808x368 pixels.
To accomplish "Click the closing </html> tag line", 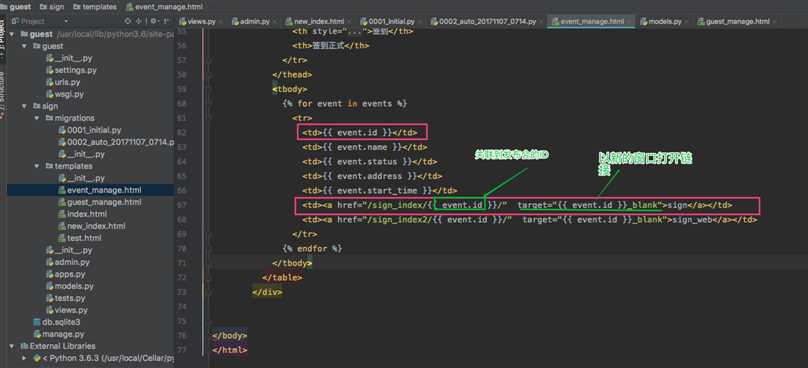I will point(230,349).
